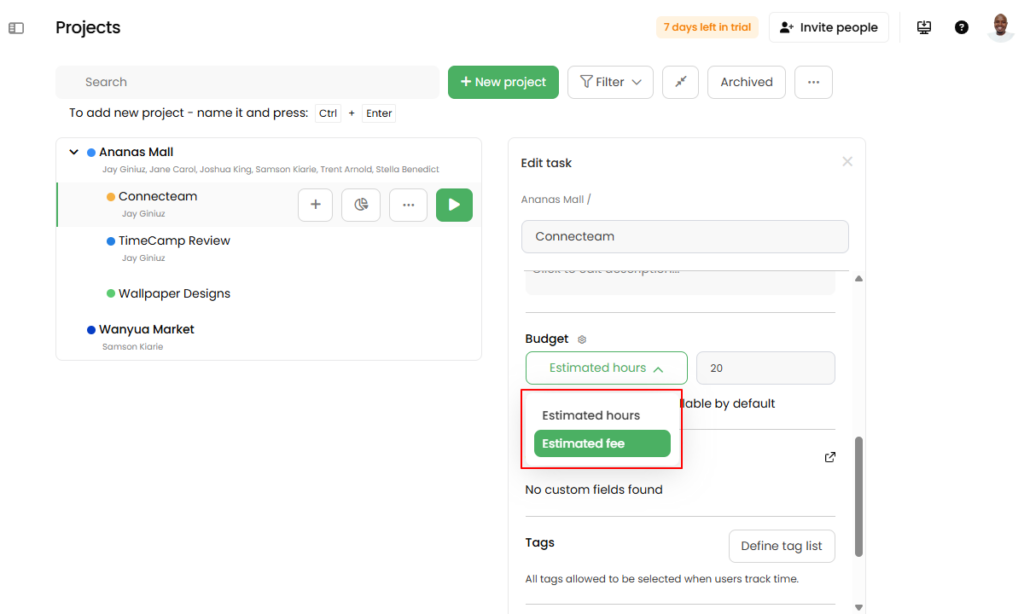This screenshot has width=1024, height=614.
Task: Click the TimeCamp Review blue color dot
Action: click(x=110, y=241)
